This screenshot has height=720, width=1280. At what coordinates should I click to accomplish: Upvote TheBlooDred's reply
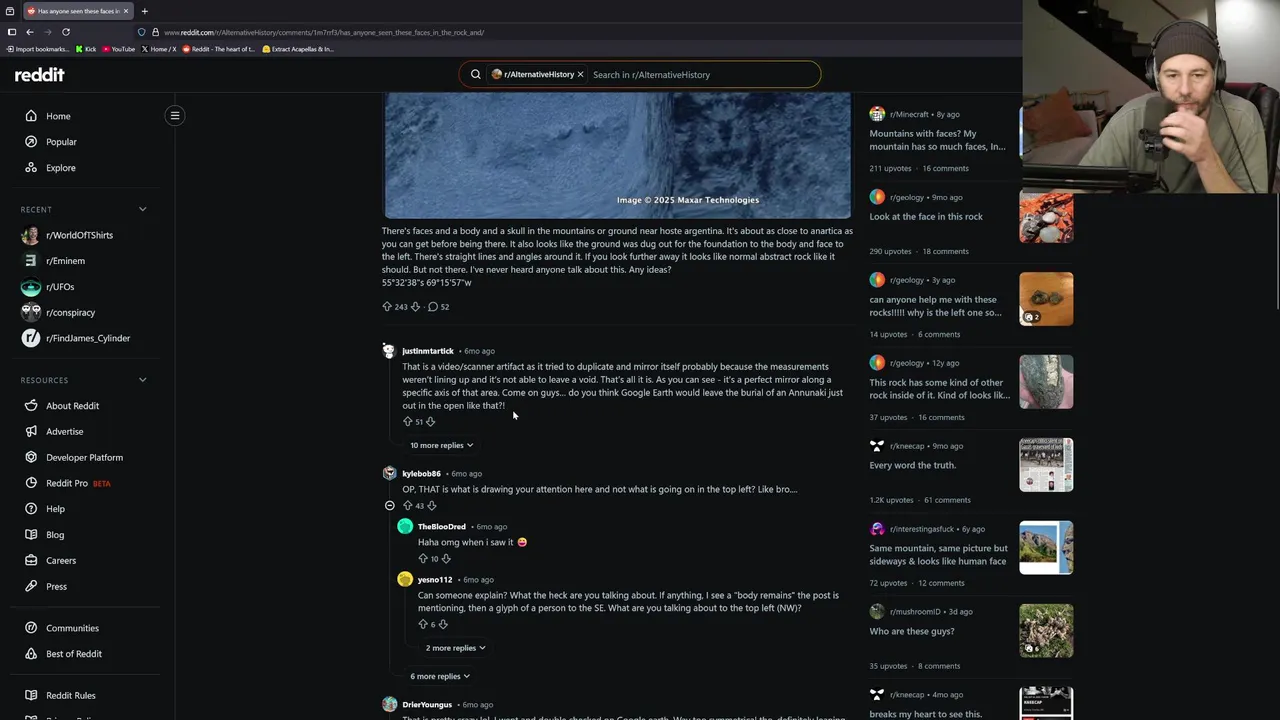coord(423,559)
